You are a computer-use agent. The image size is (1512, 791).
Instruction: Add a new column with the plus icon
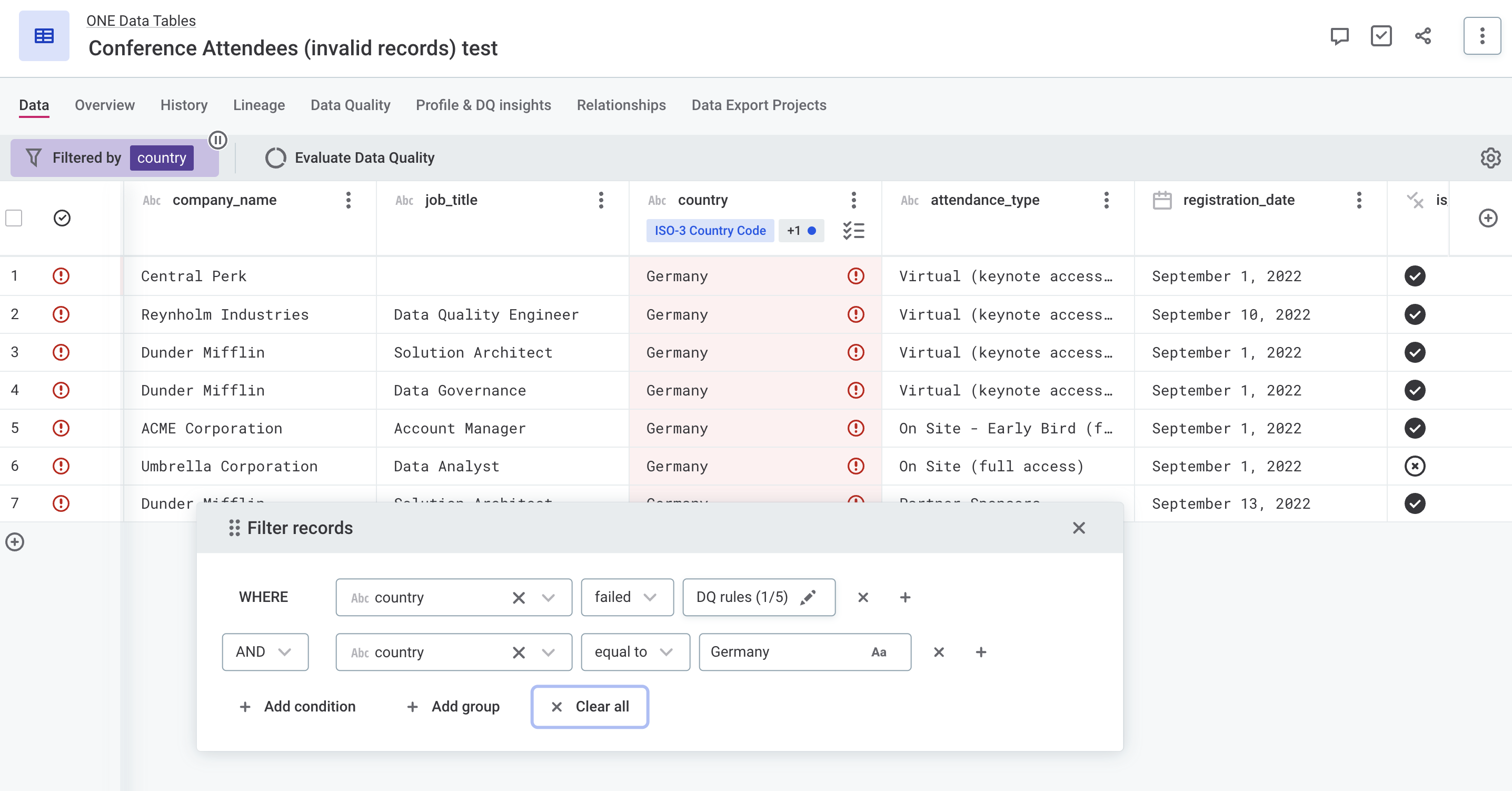1488,218
